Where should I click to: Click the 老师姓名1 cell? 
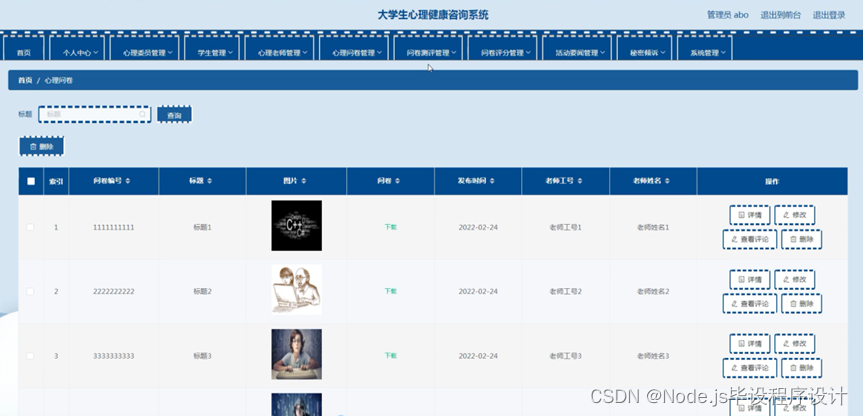[653, 227]
